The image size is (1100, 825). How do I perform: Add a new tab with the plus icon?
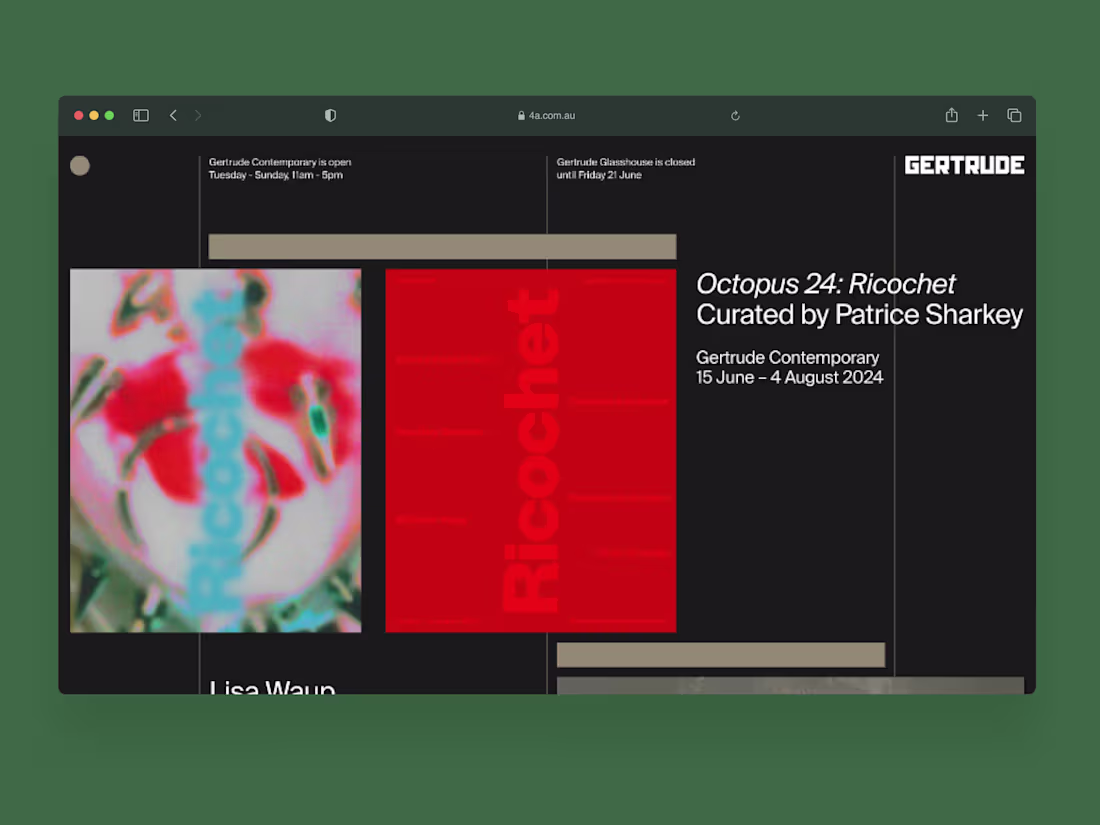[983, 115]
